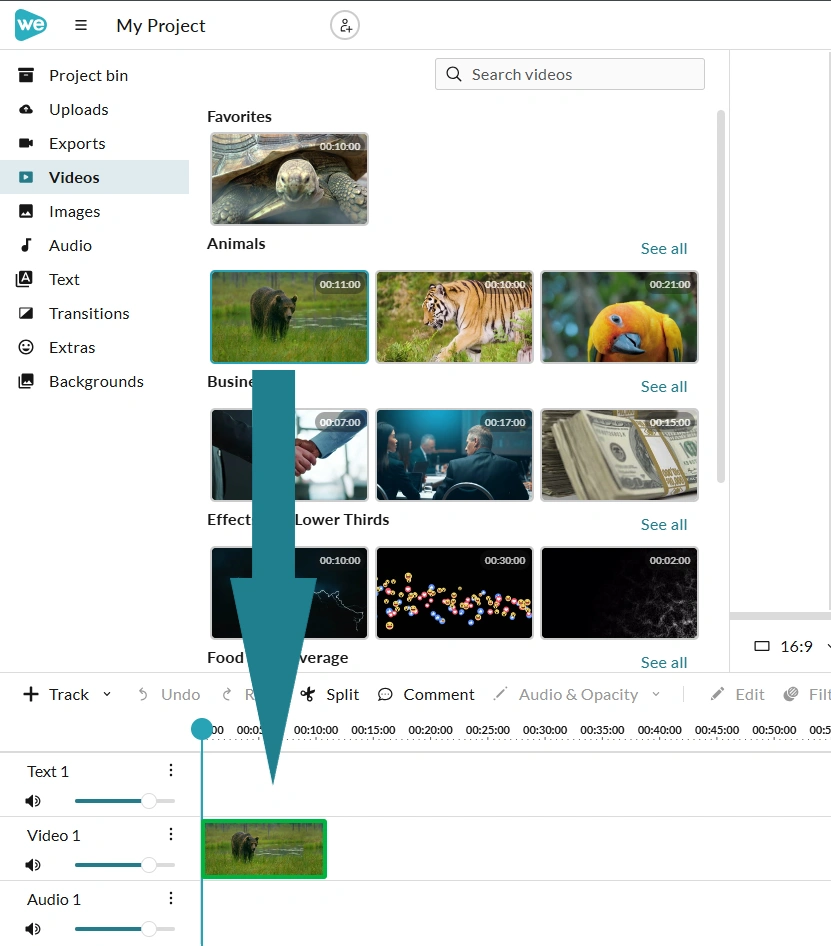Select the bear clip on Video 1 track
831x946 pixels.
tap(264, 849)
